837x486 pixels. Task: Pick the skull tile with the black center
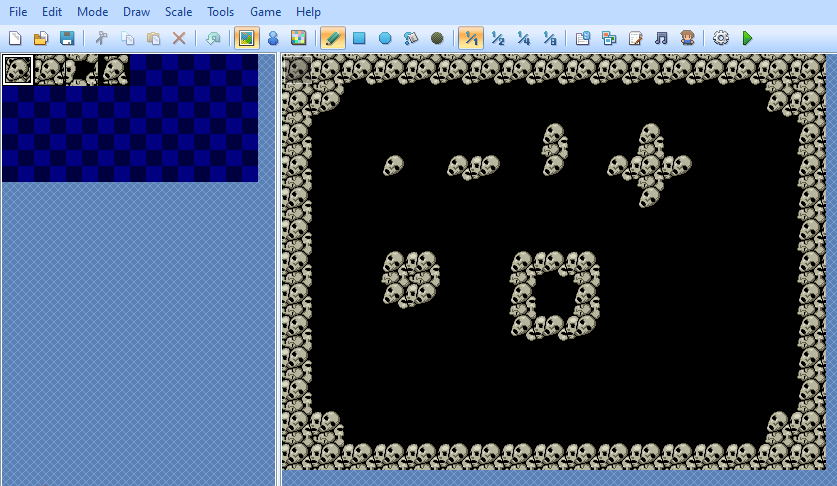[x=82, y=70]
